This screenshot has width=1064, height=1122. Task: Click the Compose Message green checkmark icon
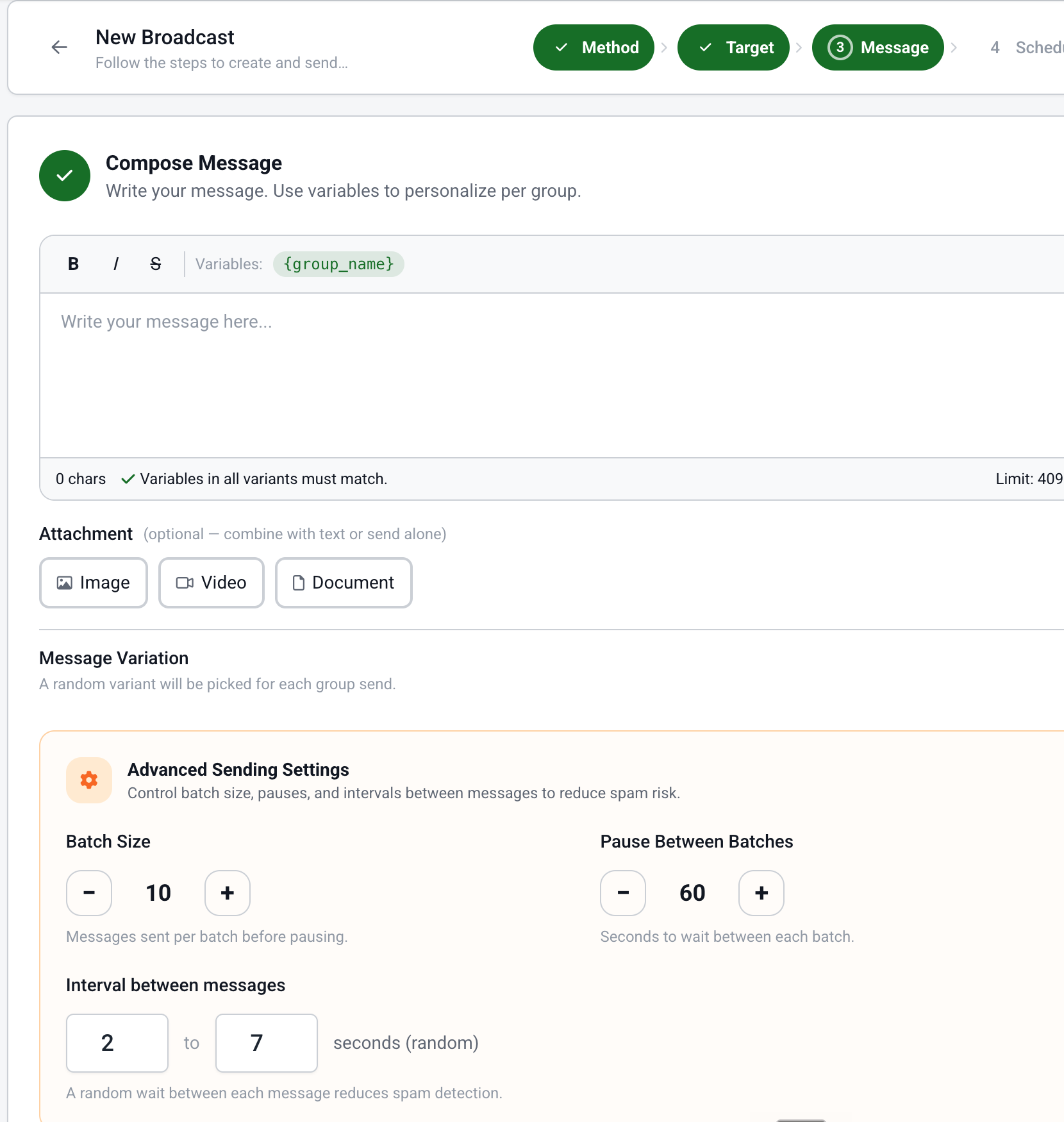[65, 176]
